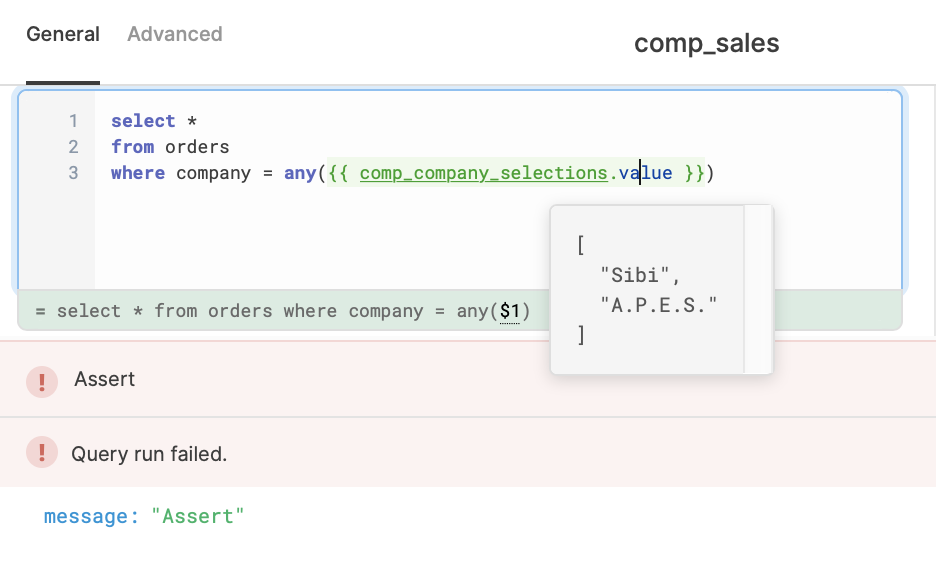Click the scrollbar inside the value preview popup
936x588 pixels.
(x=757, y=288)
